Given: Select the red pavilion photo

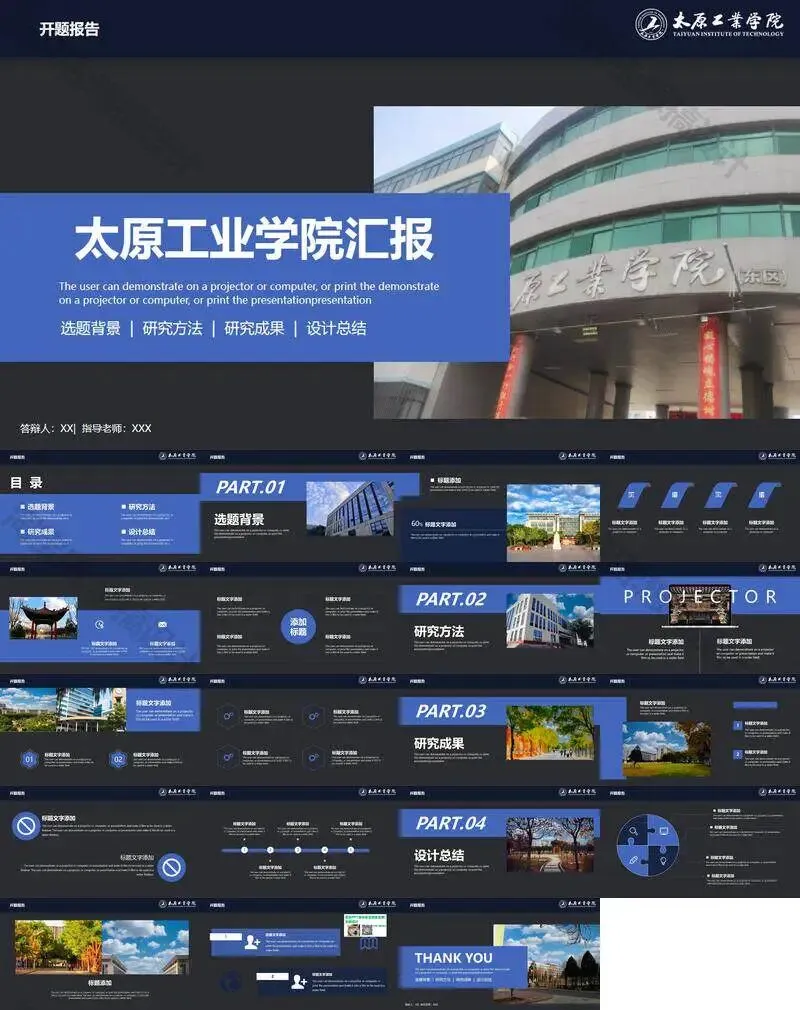Looking at the screenshot, I should [x=43, y=618].
